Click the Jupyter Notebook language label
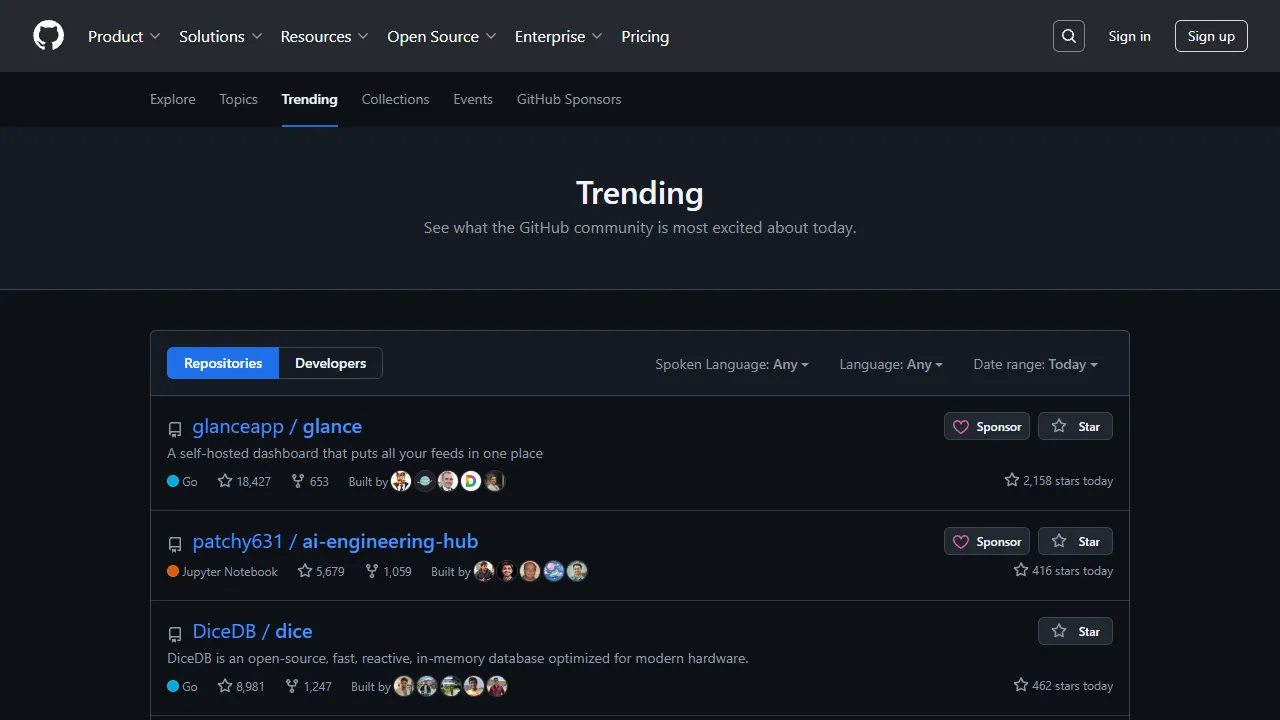 [x=230, y=572]
